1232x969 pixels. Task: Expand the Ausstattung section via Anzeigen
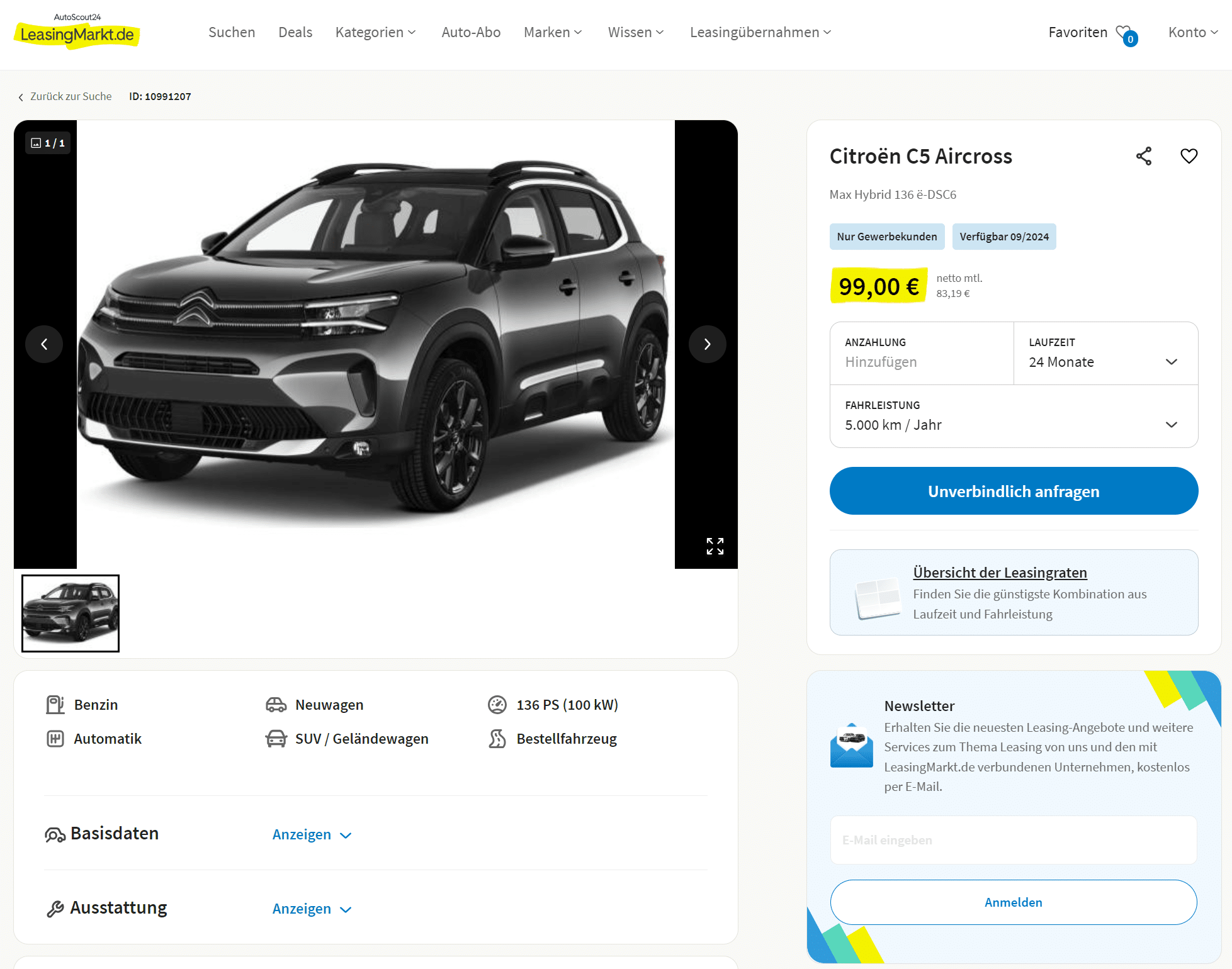pyautogui.click(x=312, y=909)
